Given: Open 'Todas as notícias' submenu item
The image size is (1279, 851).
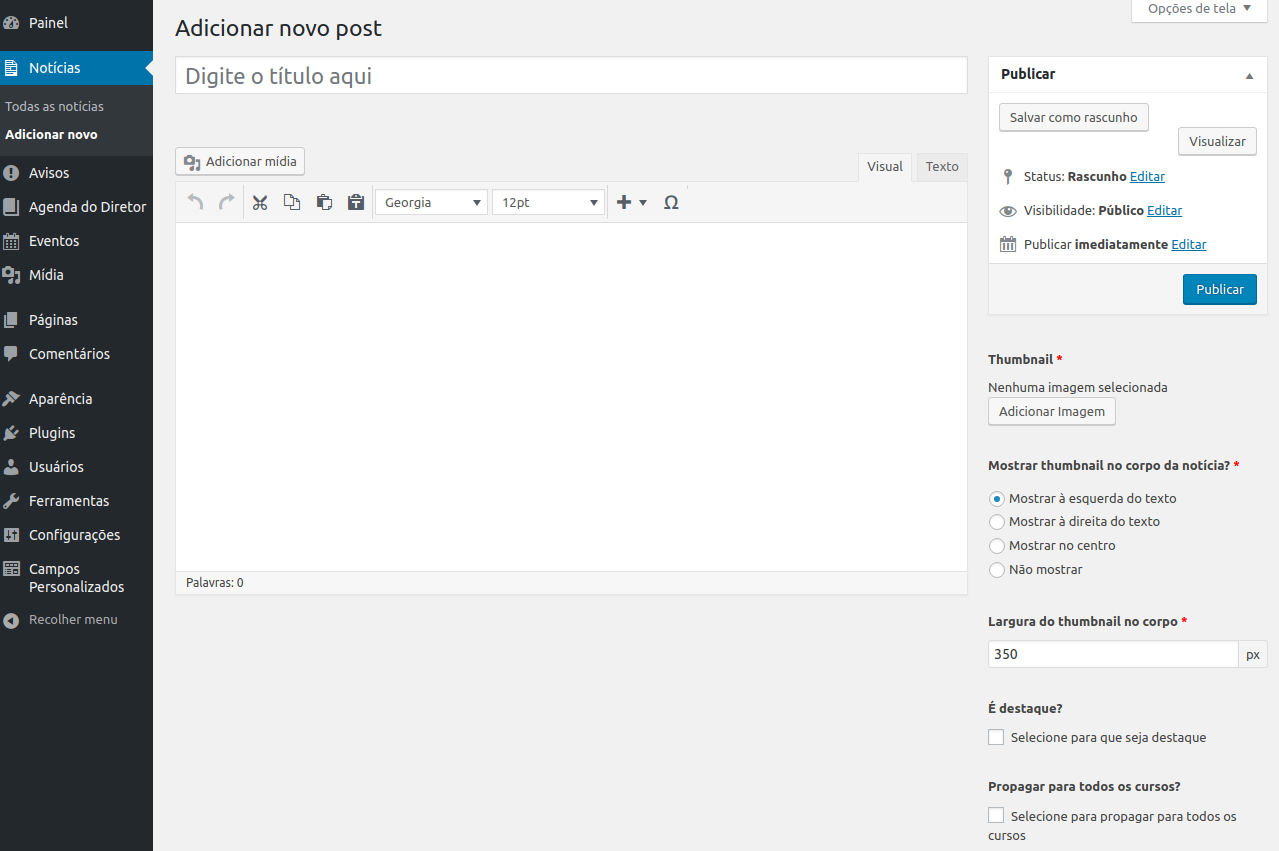Looking at the screenshot, I should (54, 106).
